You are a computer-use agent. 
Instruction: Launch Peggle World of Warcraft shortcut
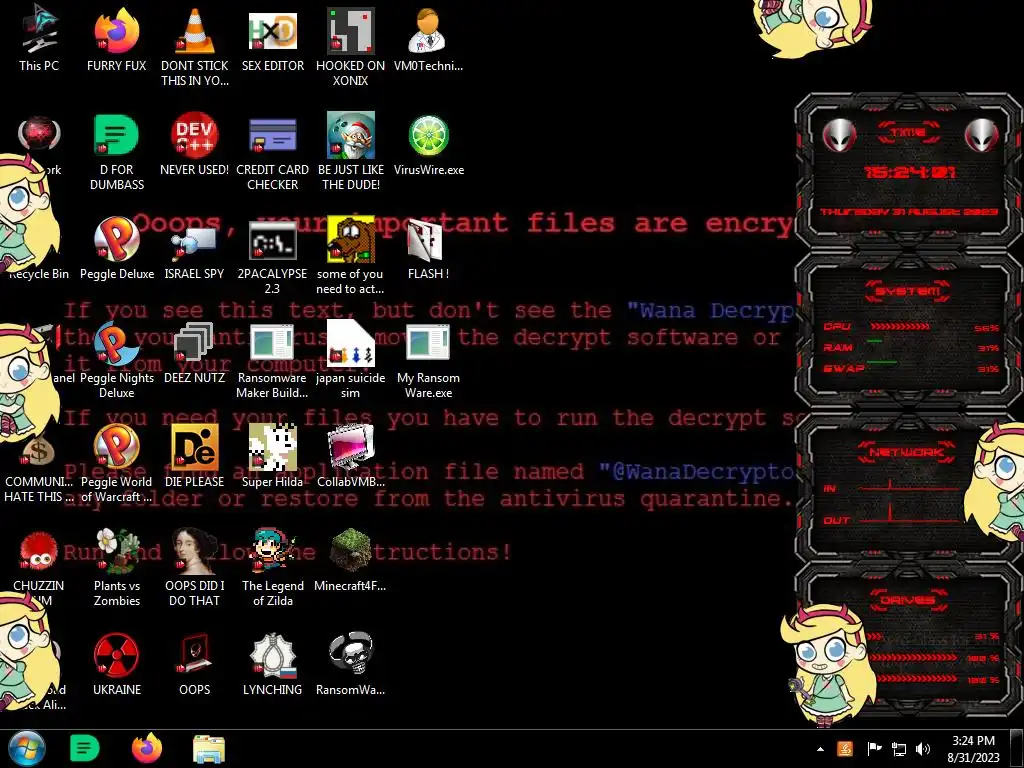(116, 464)
